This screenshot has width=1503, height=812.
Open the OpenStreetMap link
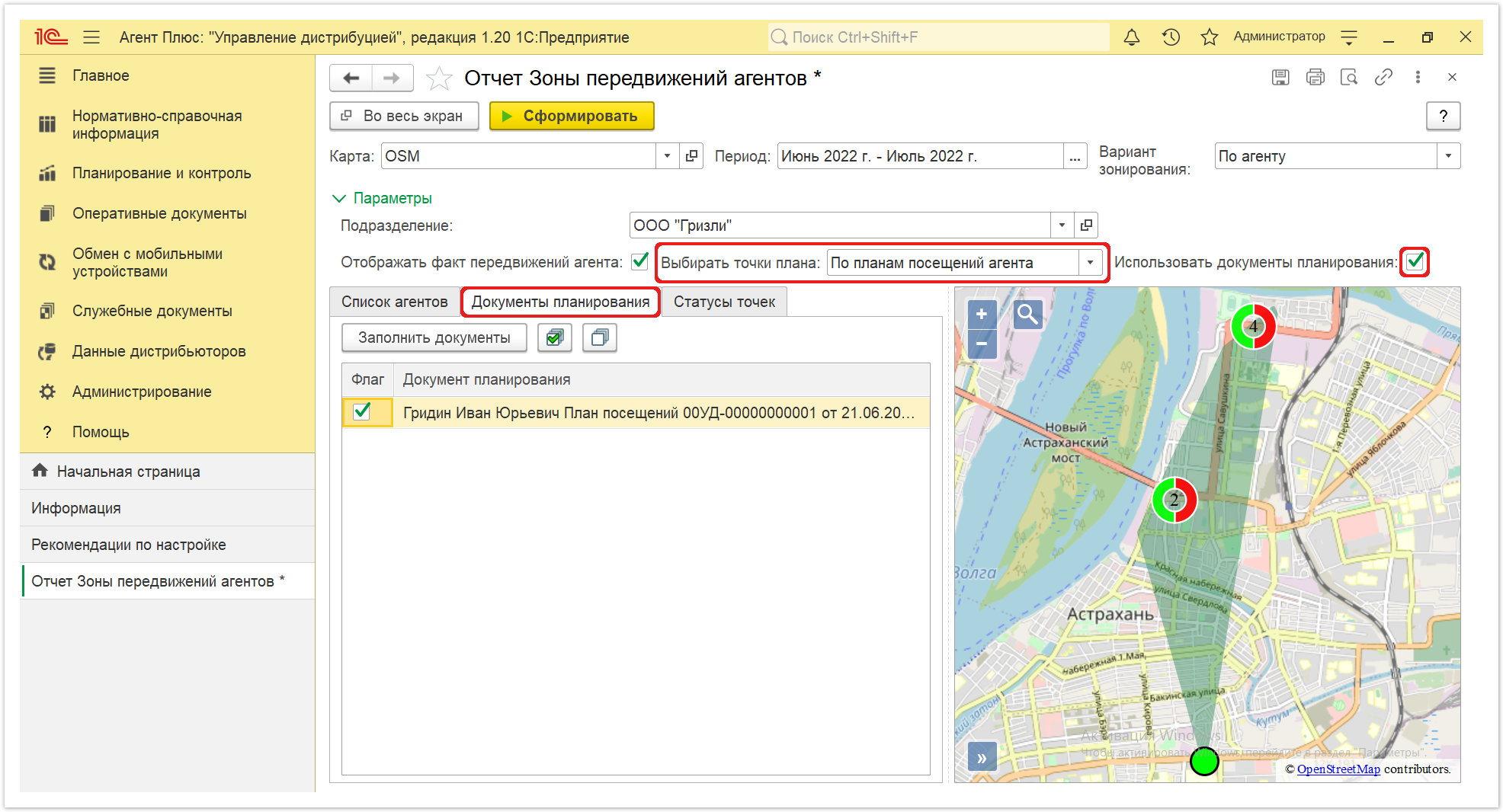pos(1338,769)
